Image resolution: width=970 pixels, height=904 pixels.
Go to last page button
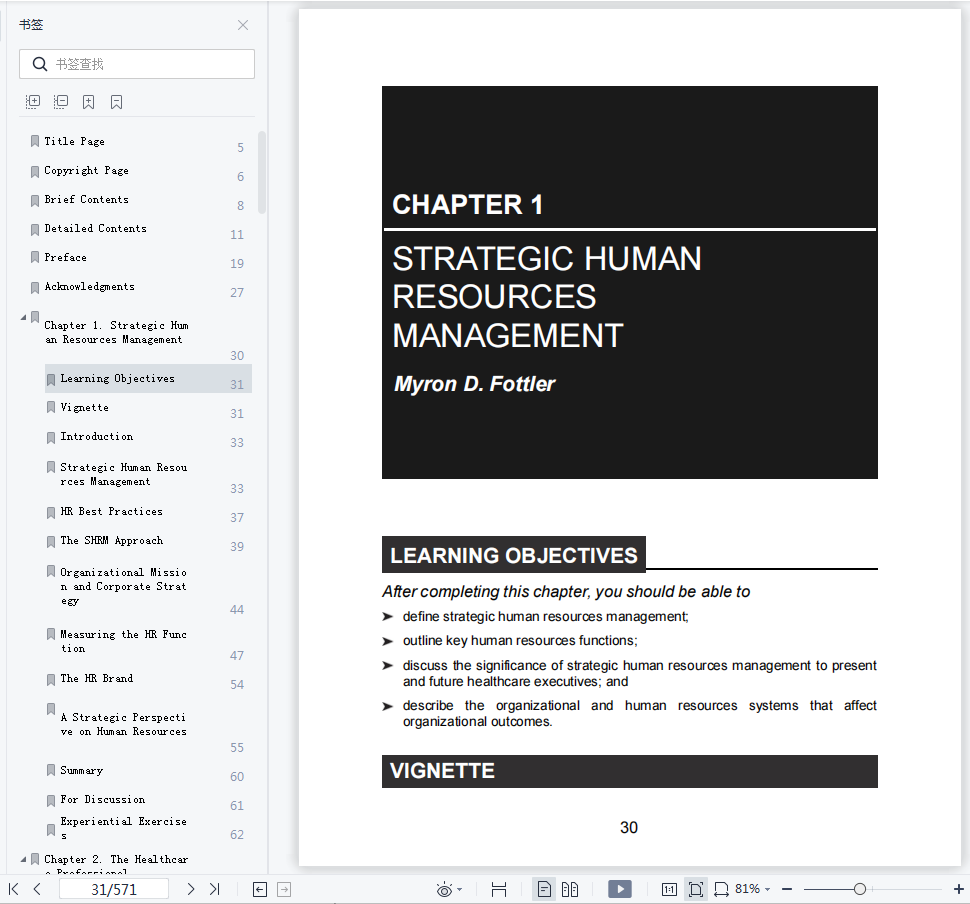coord(214,889)
